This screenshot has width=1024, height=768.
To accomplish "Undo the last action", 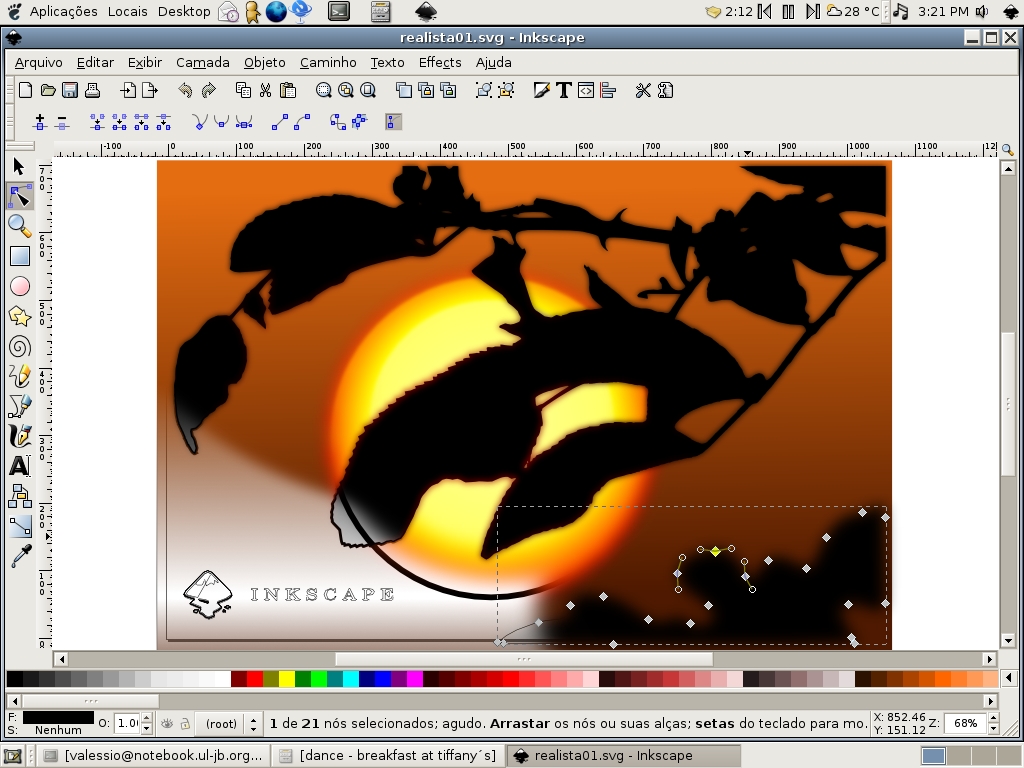I will [185, 90].
